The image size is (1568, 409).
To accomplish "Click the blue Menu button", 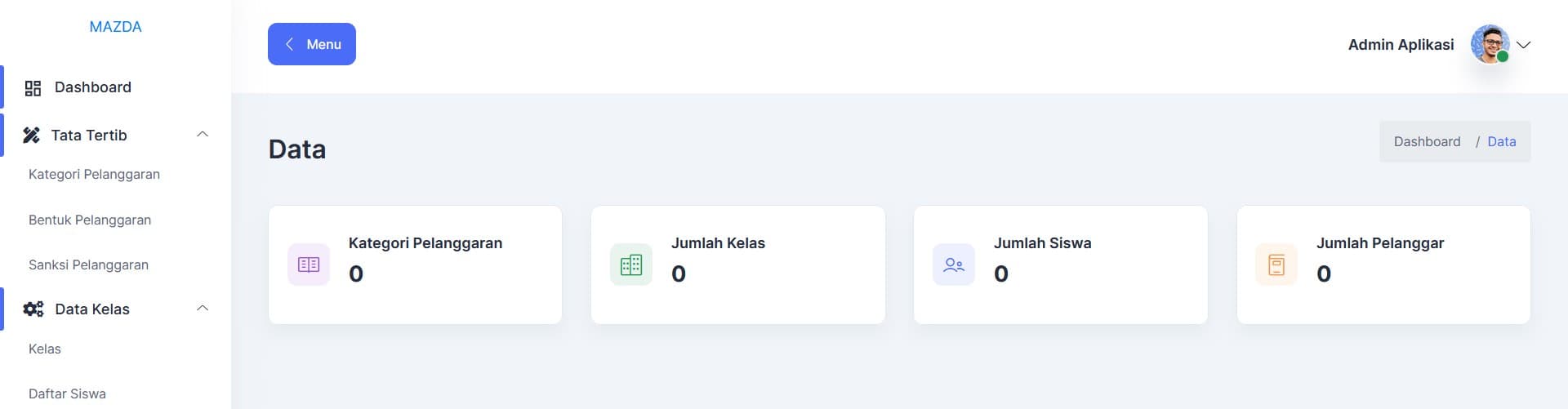I will pos(312,44).
